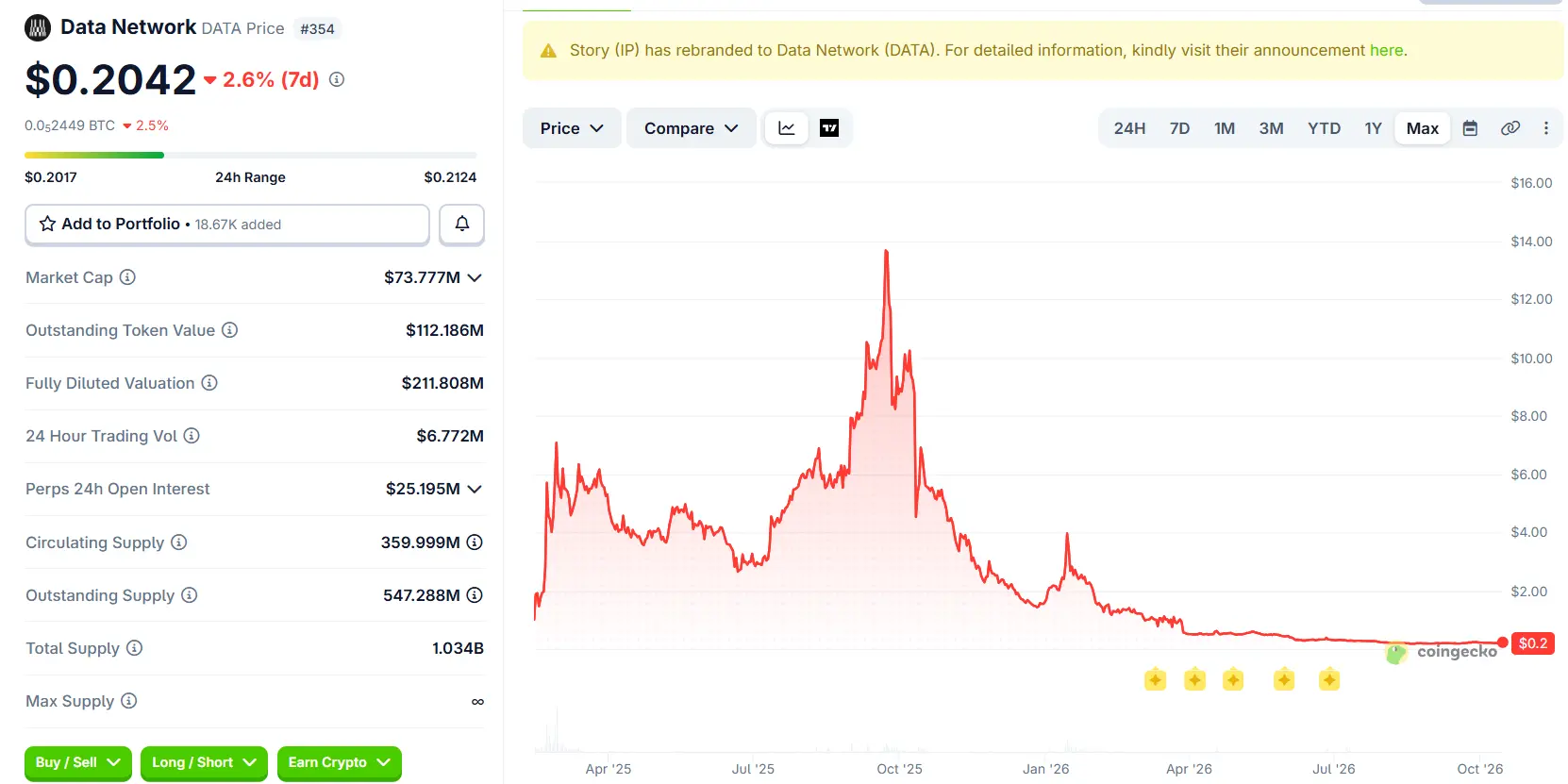Click the 24h Range progress bar

click(251, 155)
